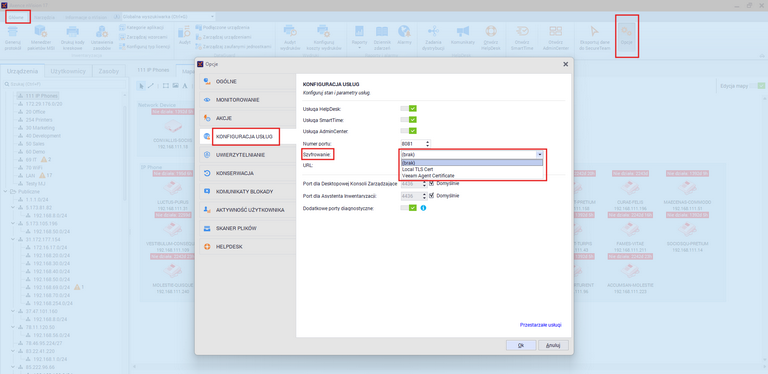Open AKCJE section in Opcje dialog

pyautogui.click(x=248, y=118)
